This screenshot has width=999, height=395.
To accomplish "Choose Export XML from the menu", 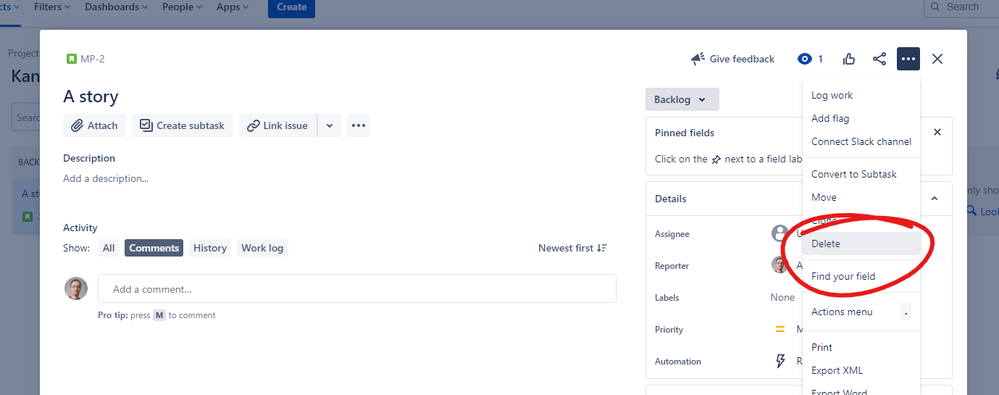I will (861, 370).
